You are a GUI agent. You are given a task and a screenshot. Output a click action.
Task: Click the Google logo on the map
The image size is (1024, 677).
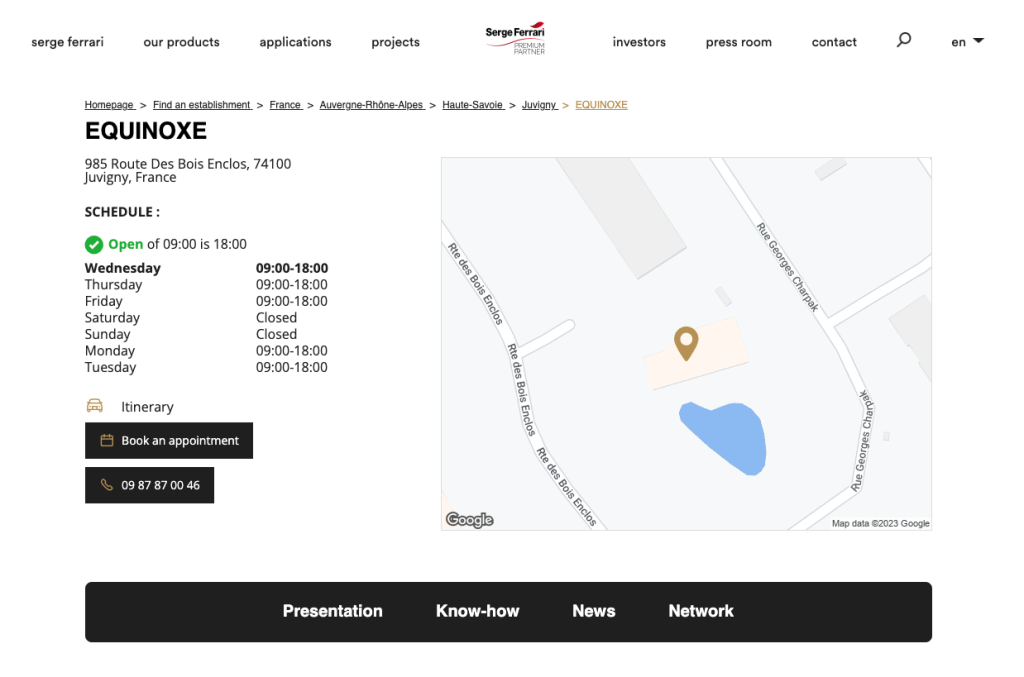point(470,520)
